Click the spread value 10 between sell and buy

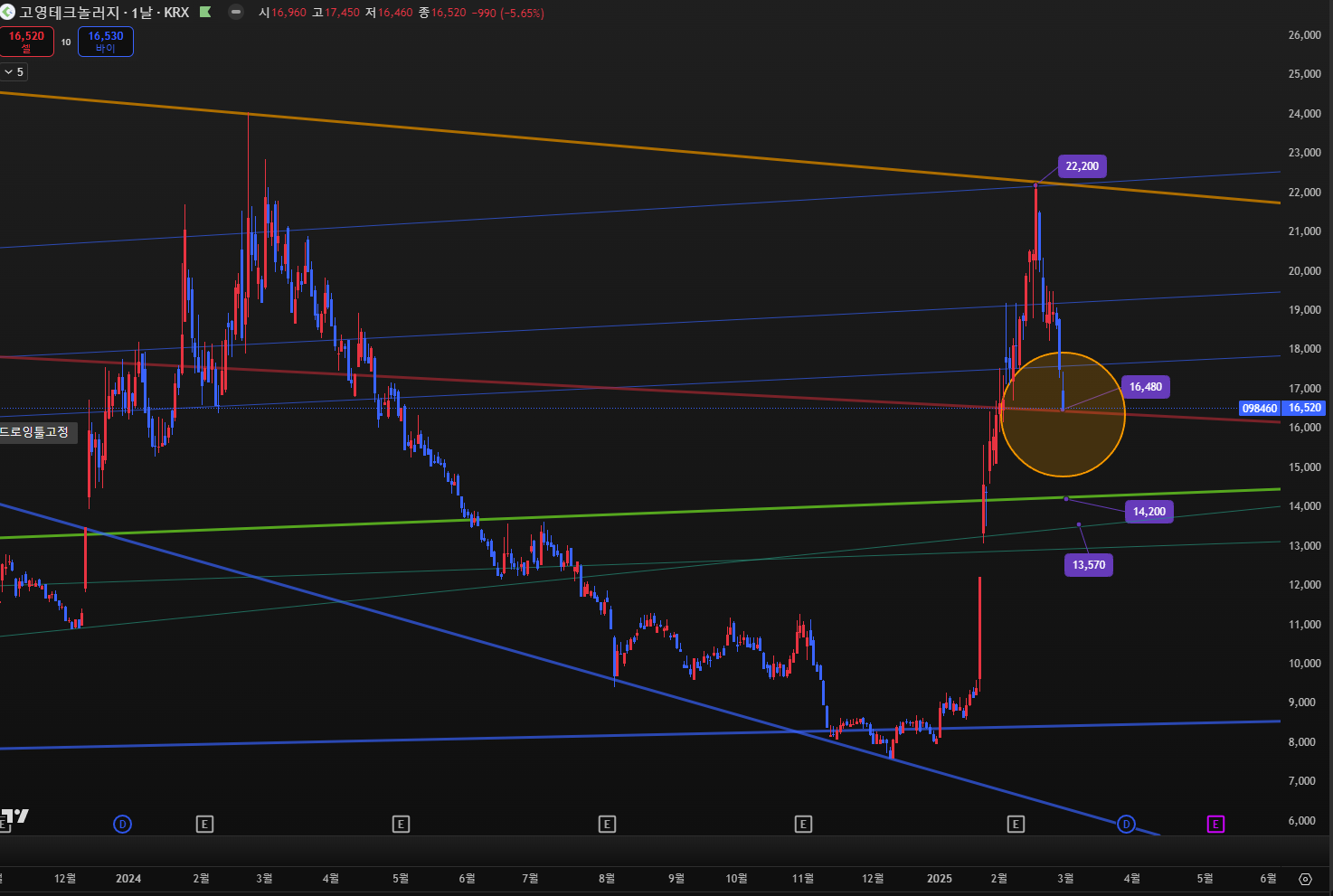66,42
